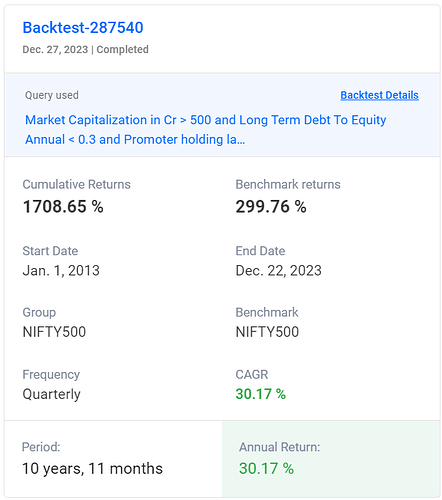Select the Benchmark value NIFTY500
The height and width of the screenshot is (500, 442).
pos(267,332)
